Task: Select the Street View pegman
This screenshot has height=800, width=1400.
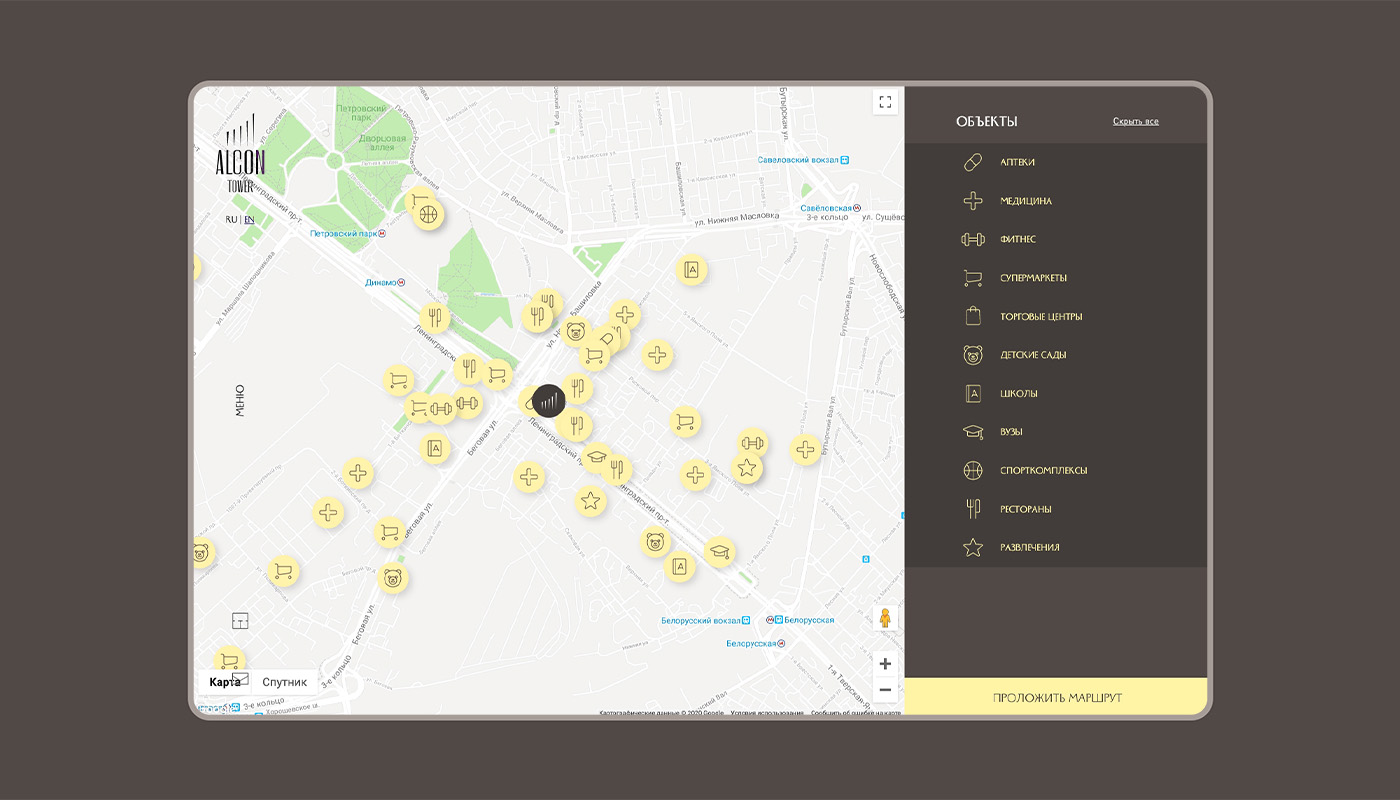Action: click(885, 618)
